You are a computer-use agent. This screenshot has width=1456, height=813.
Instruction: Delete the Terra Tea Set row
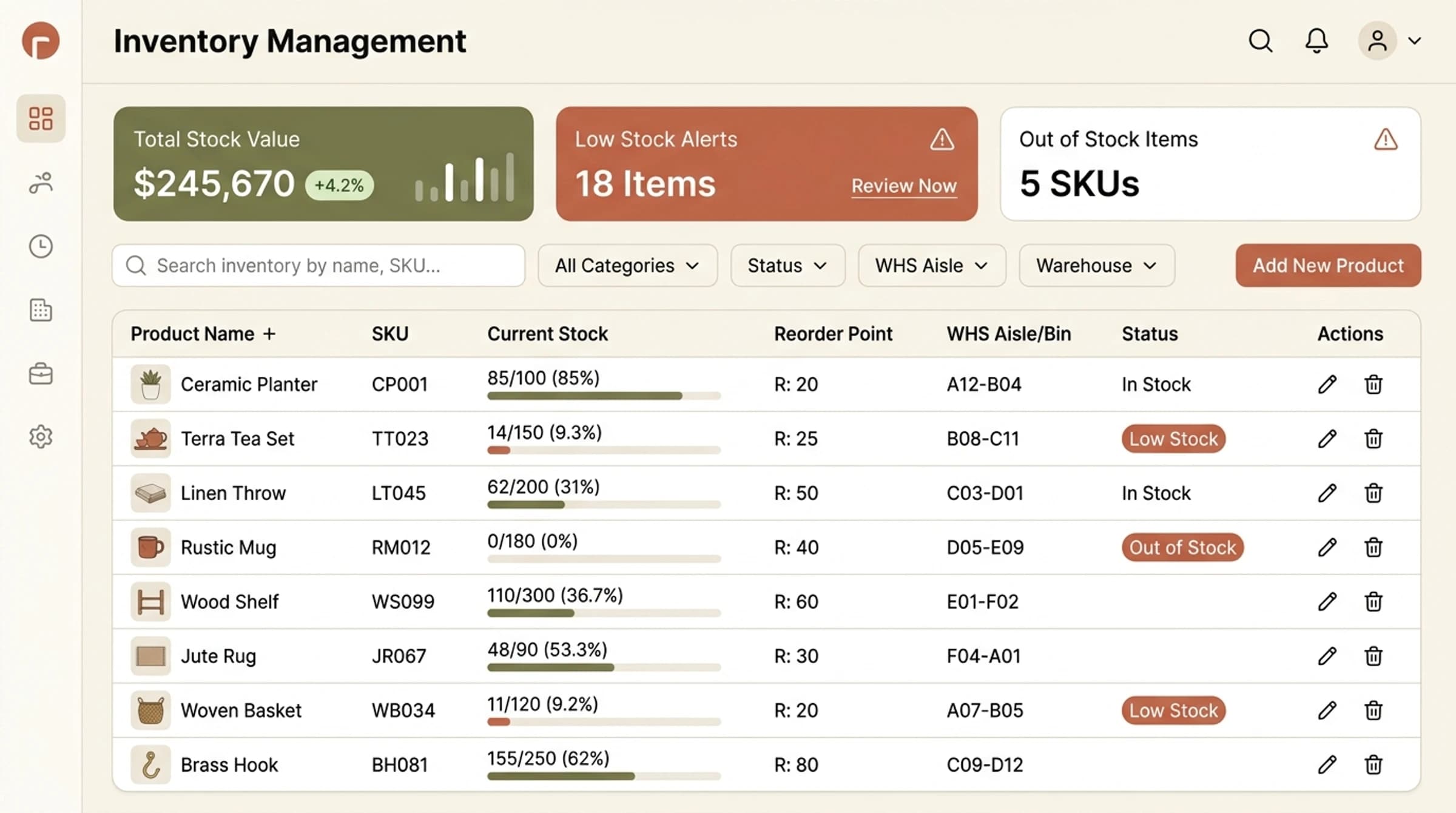point(1373,439)
